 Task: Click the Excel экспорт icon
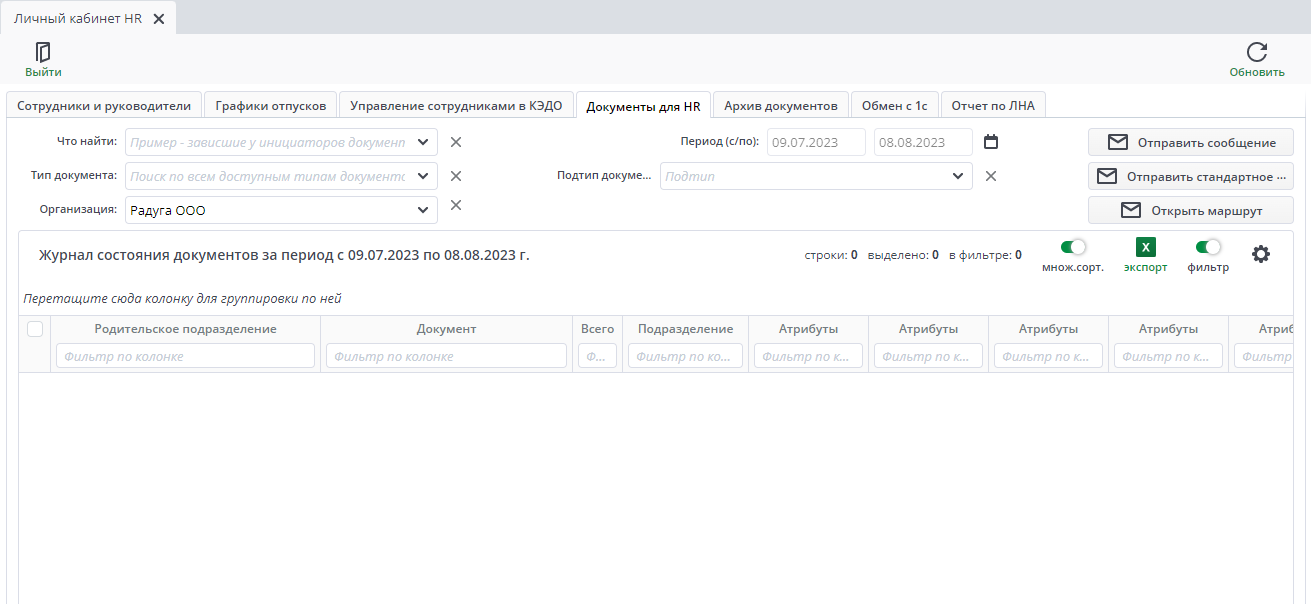pyautogui.click(x=1146, y=248)
